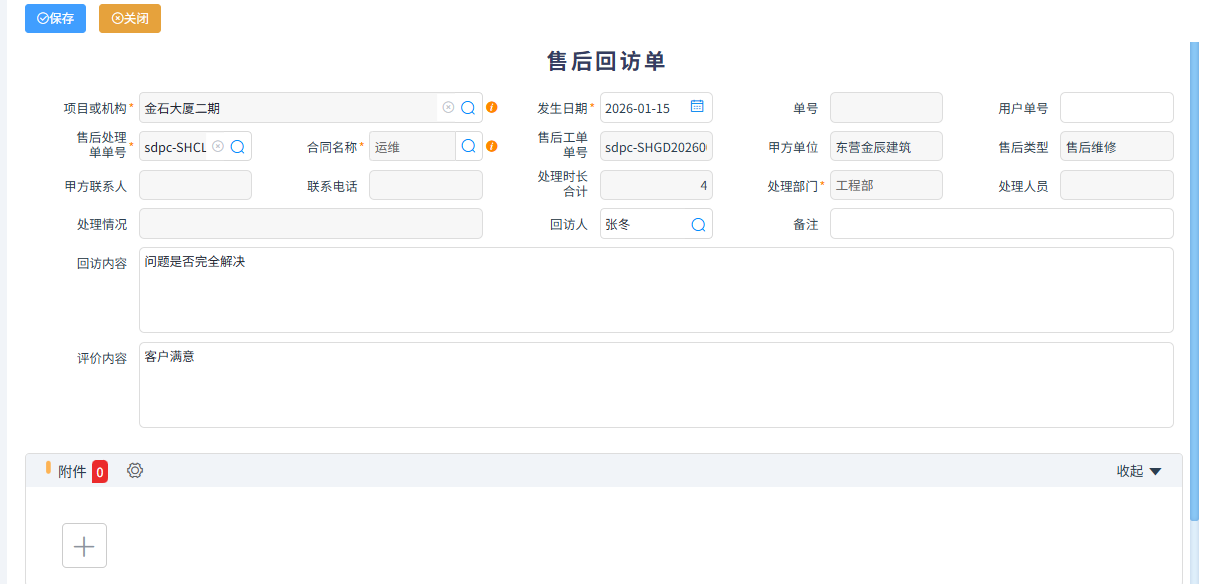Click the 关闭 button
The image size is (1208, 584).
(x=130, y=19)
